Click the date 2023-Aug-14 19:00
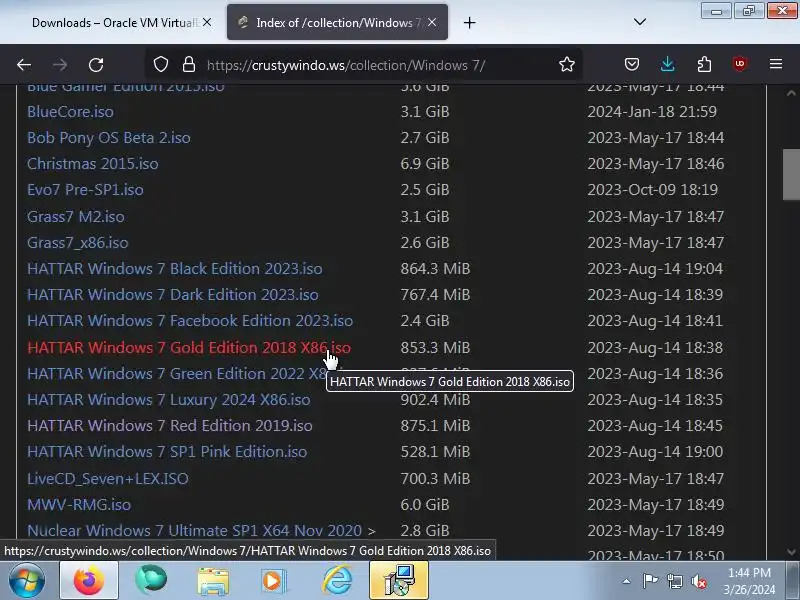The image size is (800, 600). (x=655, y=452)
